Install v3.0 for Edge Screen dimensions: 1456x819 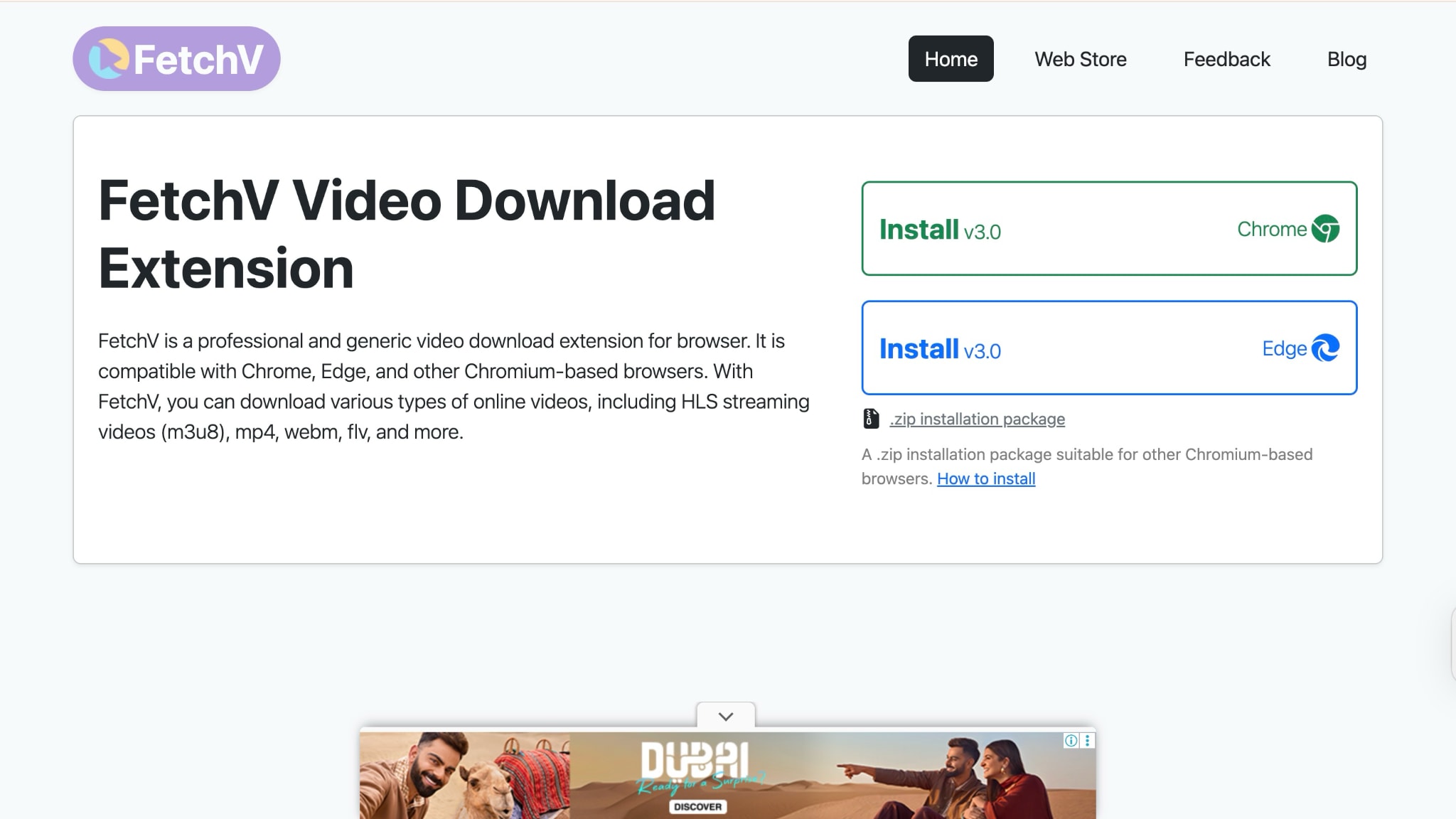(940, 349)
